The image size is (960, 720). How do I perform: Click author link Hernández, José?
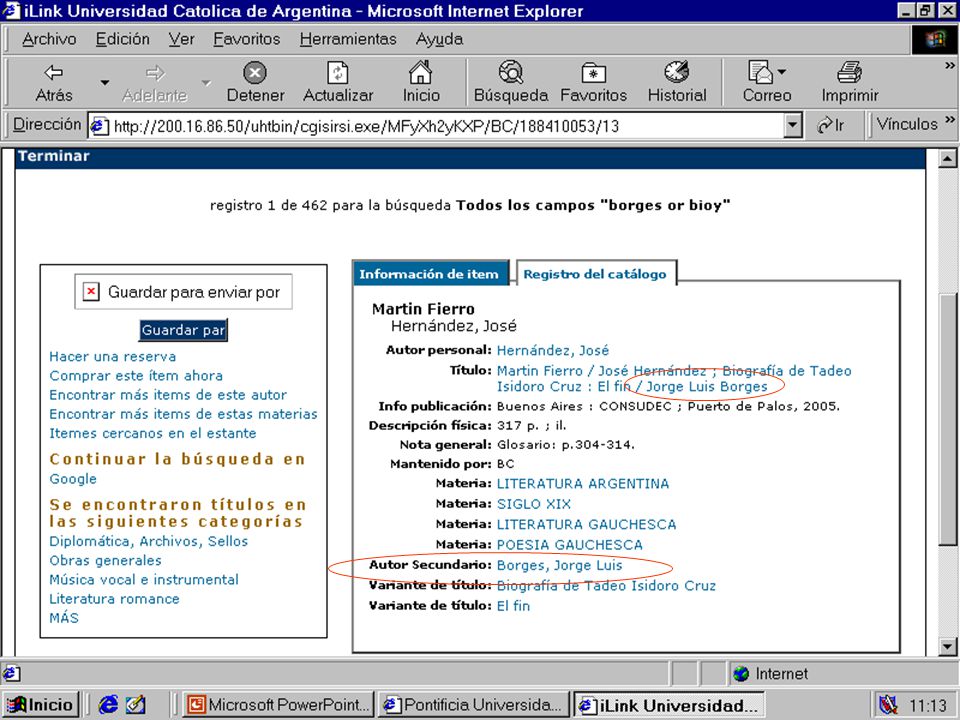(x=553, y=350)
